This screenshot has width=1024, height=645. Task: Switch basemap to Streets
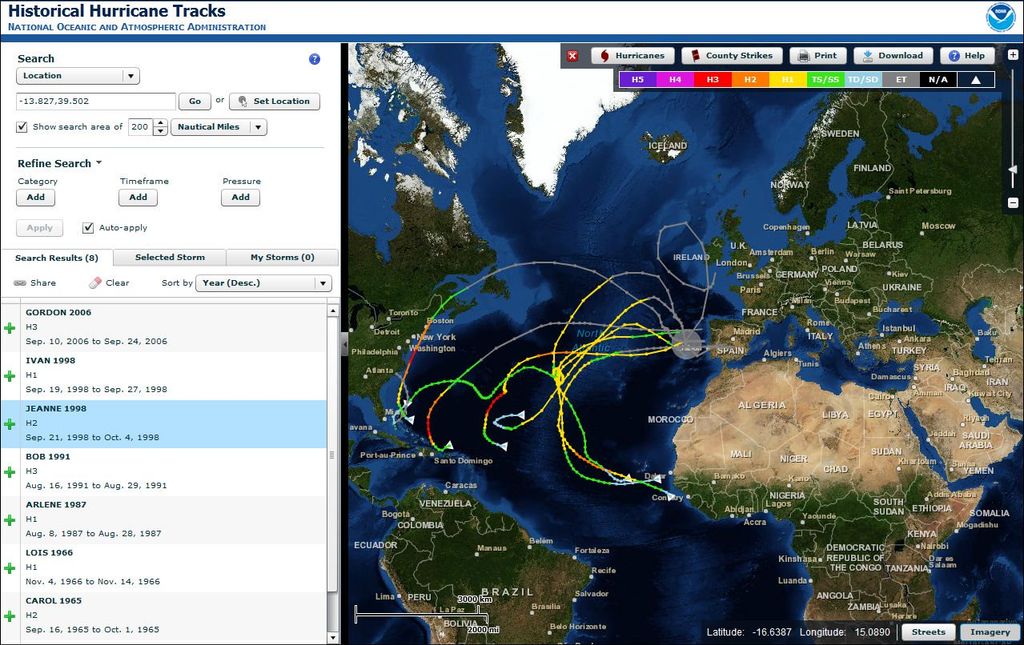pos(929,632)
